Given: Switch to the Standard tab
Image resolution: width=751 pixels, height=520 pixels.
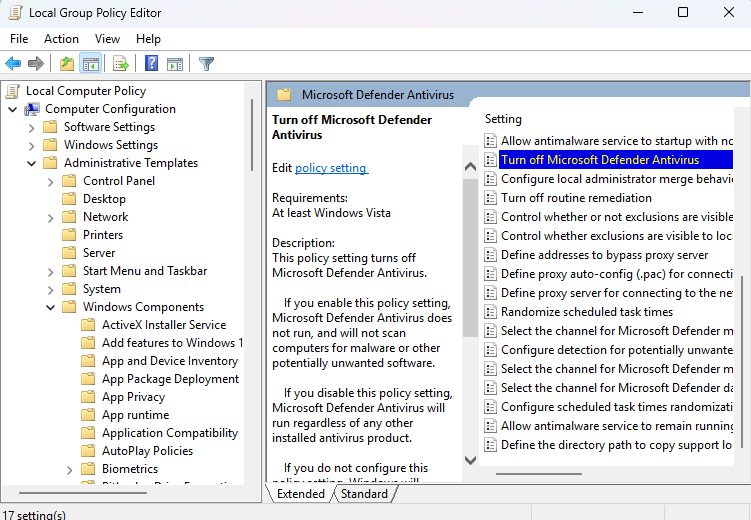Looking at the screenshot, I should 364,494.
